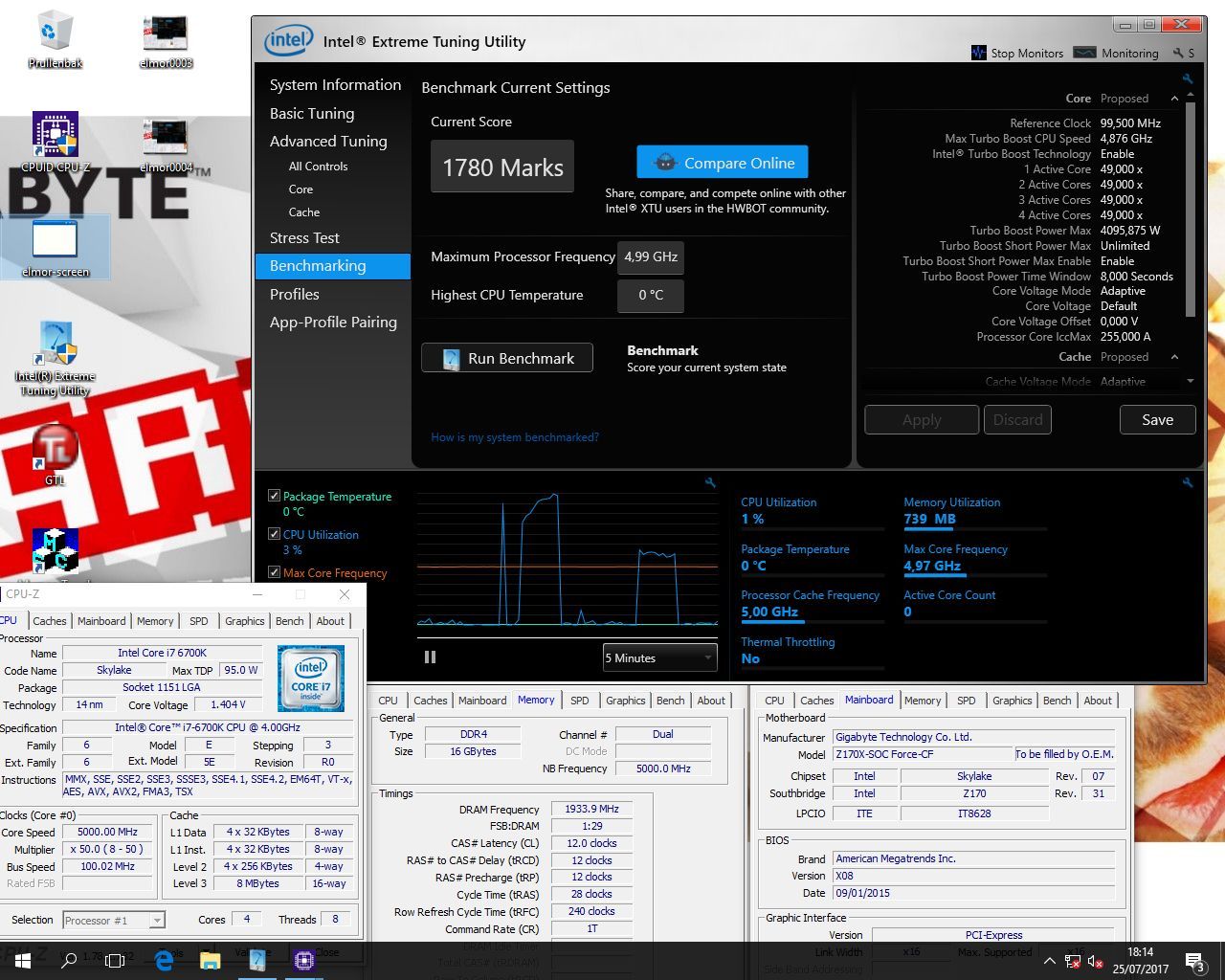Click the Stop Monitors waveform icon
Screen dimensions: 1225x980
click(978, 53)
